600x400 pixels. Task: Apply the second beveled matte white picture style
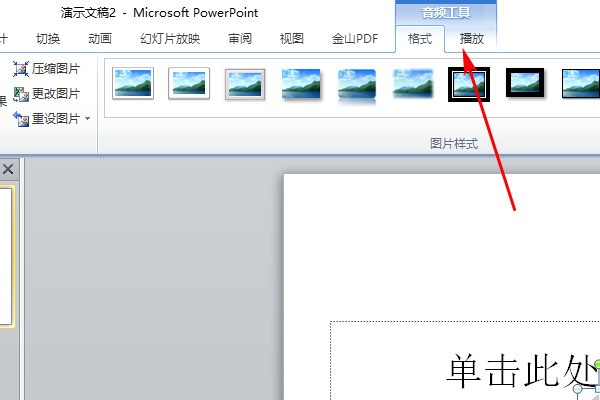(x=189, y=83)
